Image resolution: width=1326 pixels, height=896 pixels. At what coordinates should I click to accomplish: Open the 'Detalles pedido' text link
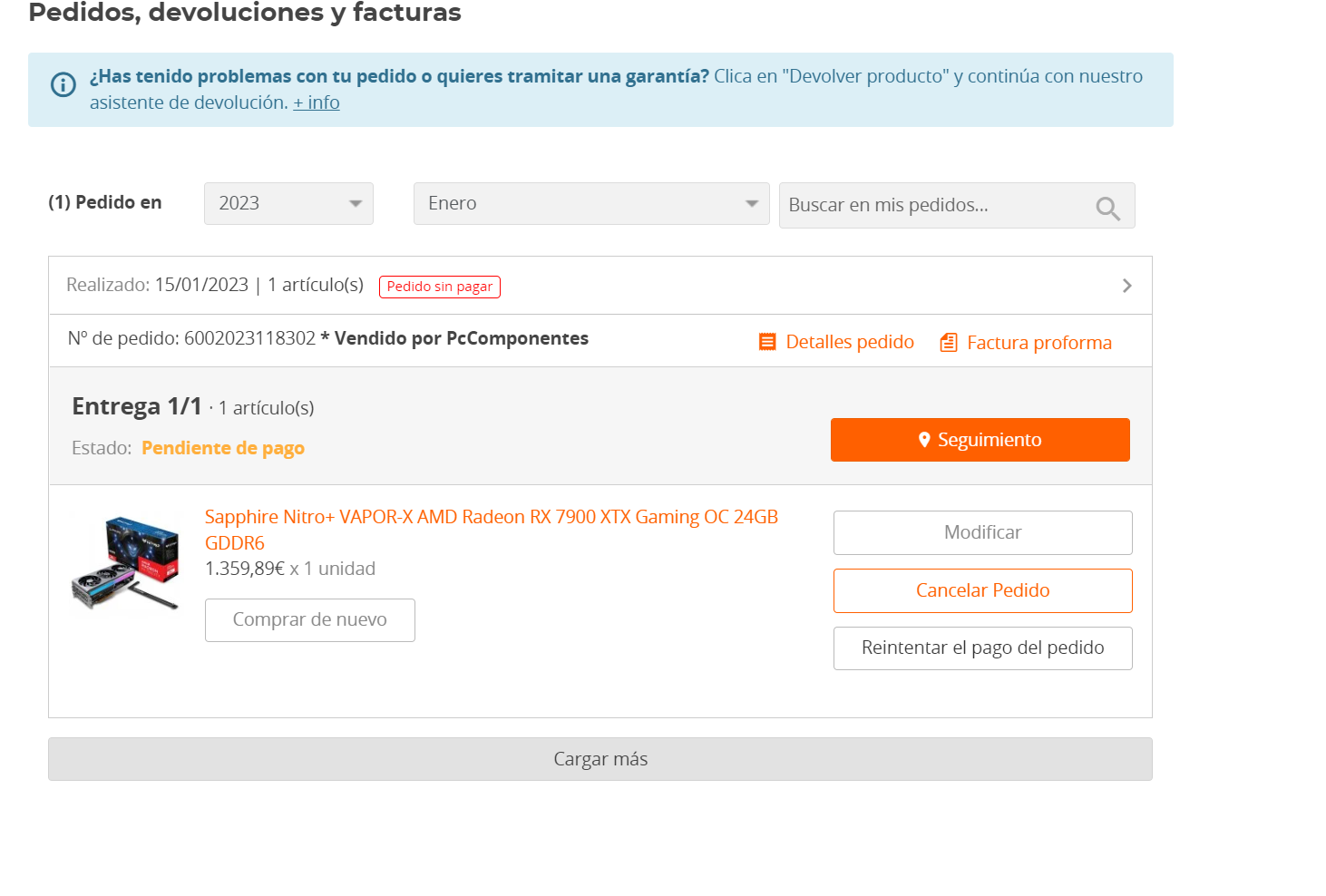[849, 342]
